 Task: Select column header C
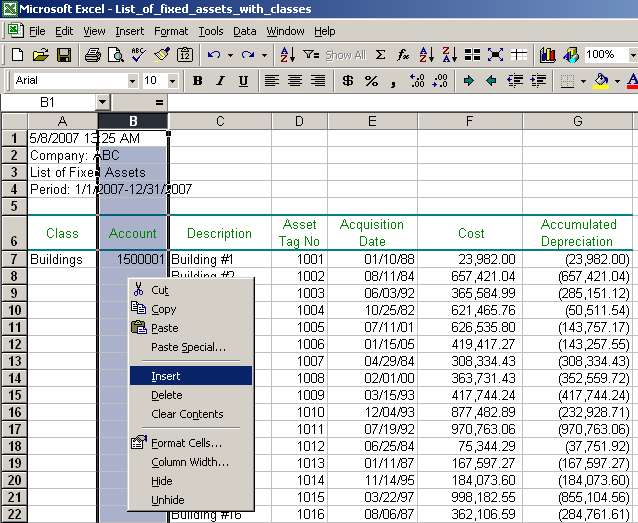(220, 121)
